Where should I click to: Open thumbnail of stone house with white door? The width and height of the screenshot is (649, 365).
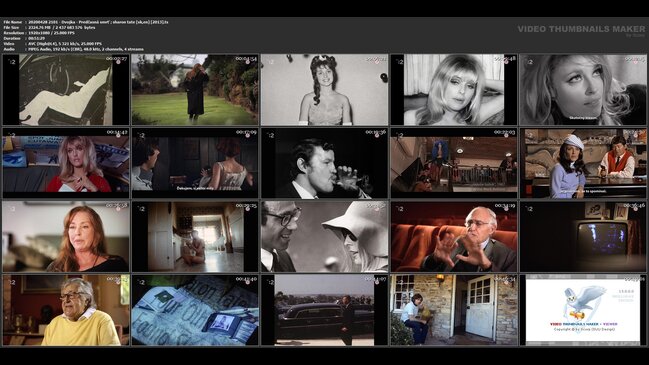(454, 310)
